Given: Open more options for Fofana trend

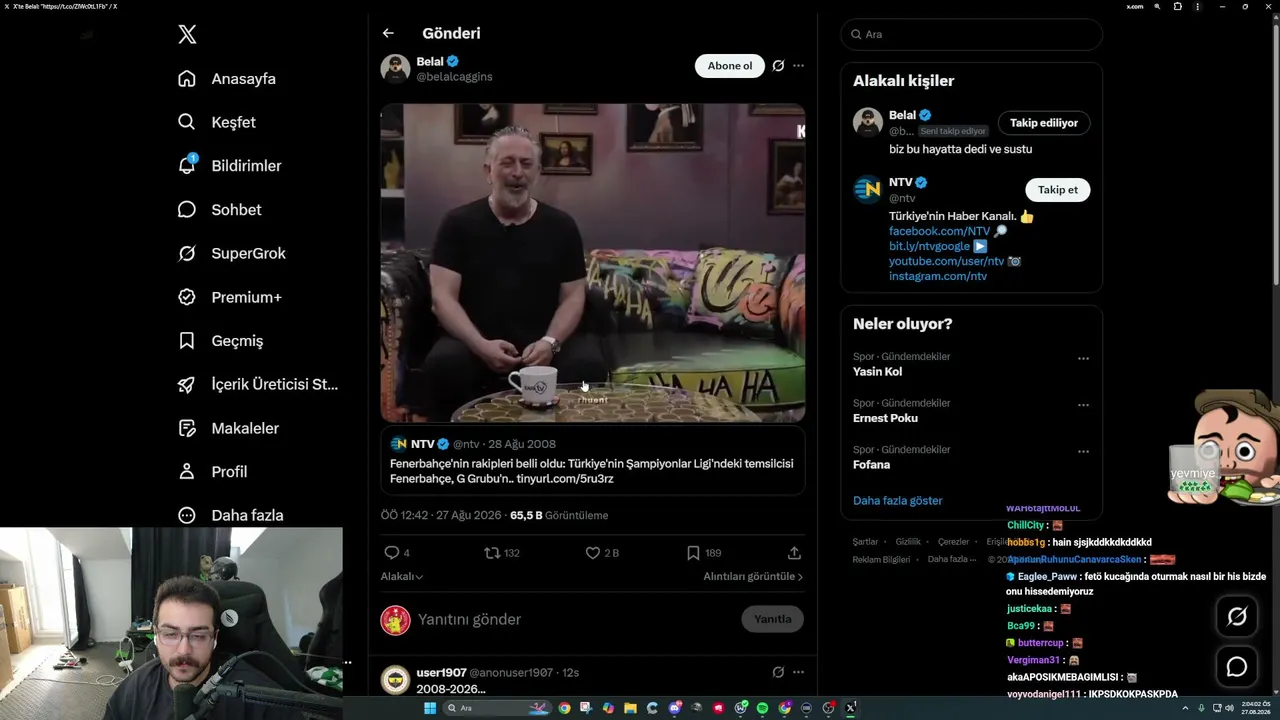Looking at the screenshot, I should point(1083,451).
